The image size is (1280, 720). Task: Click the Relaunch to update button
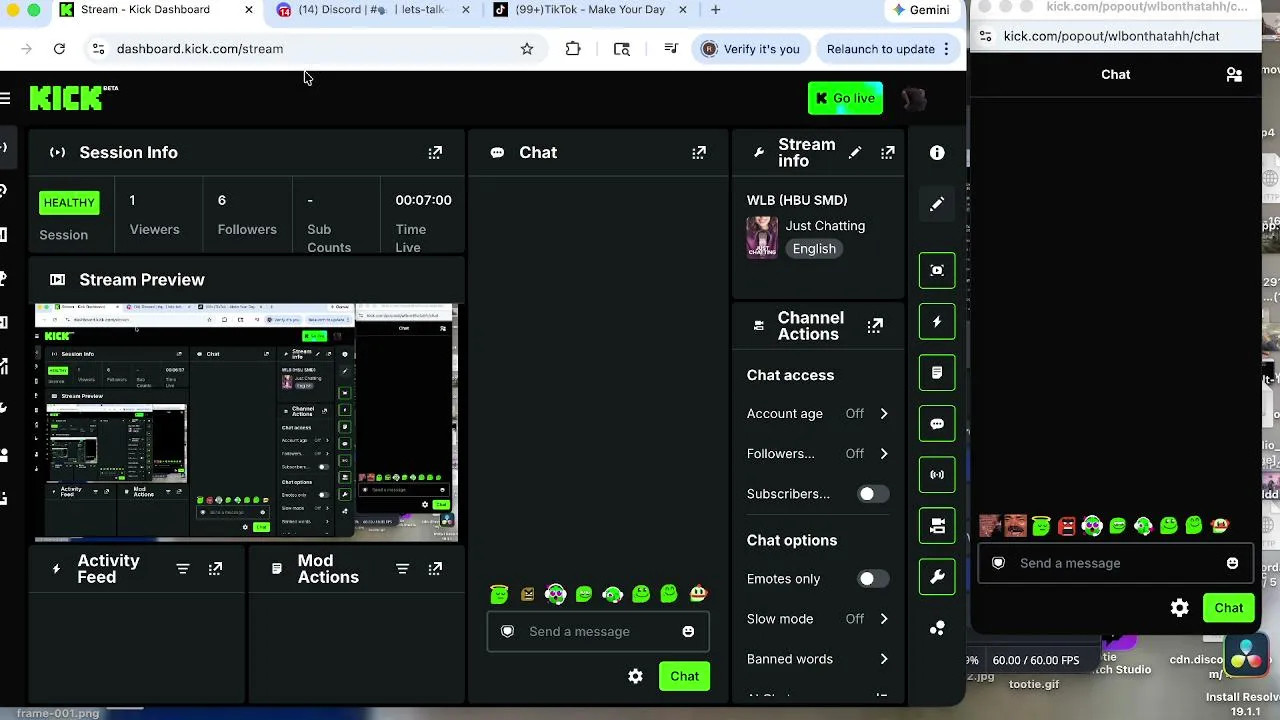coord(886,49)
